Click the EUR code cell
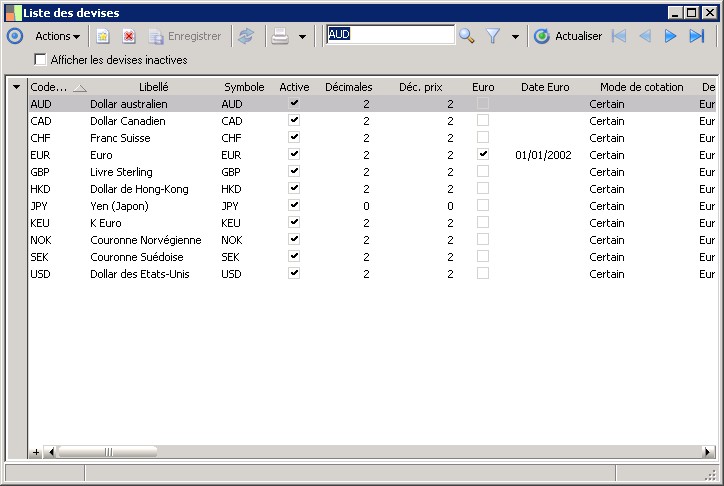 pyautogui.click(x=40, y=155)
